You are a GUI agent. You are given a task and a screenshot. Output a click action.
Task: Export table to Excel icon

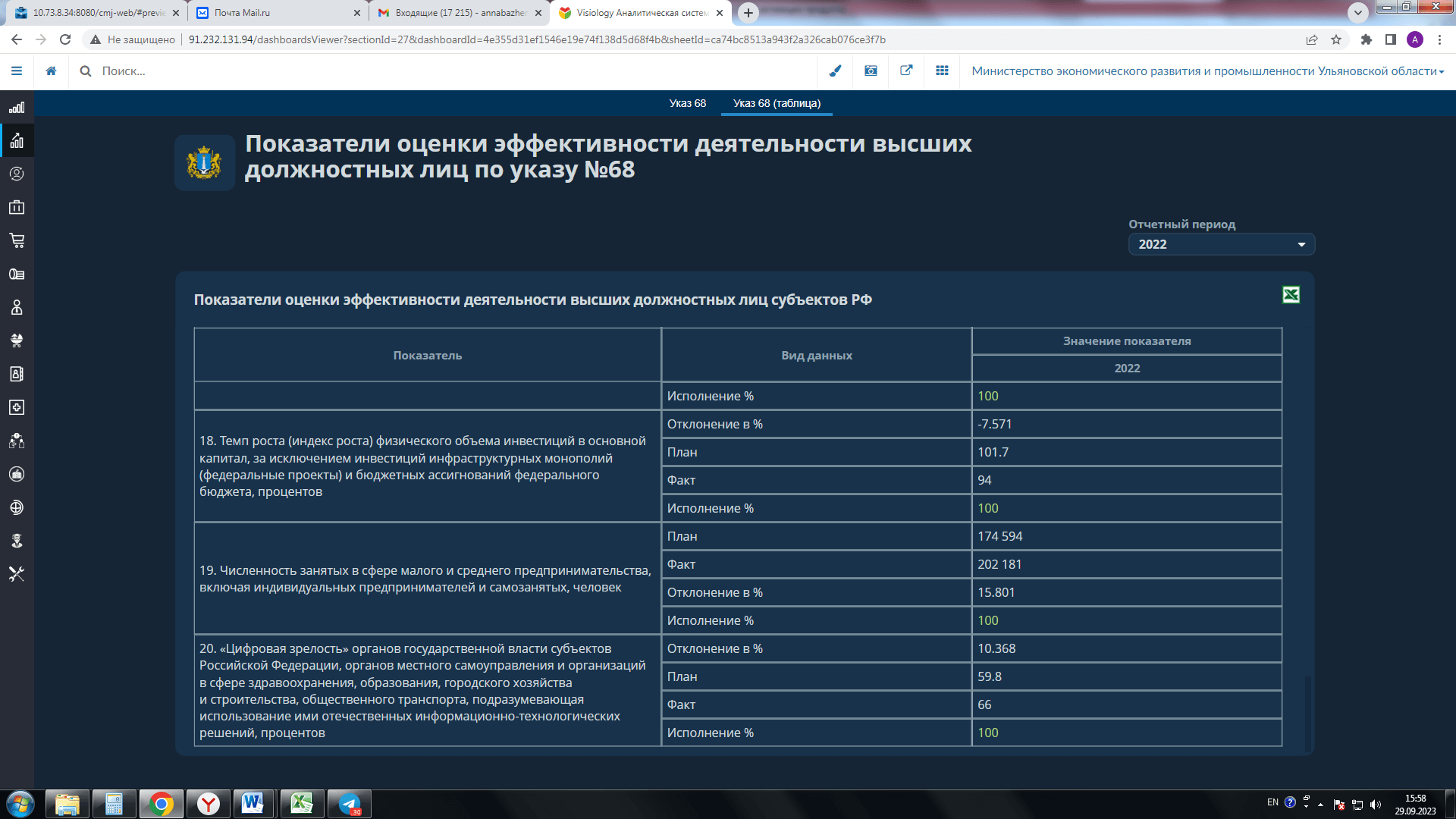point(1291,295)
